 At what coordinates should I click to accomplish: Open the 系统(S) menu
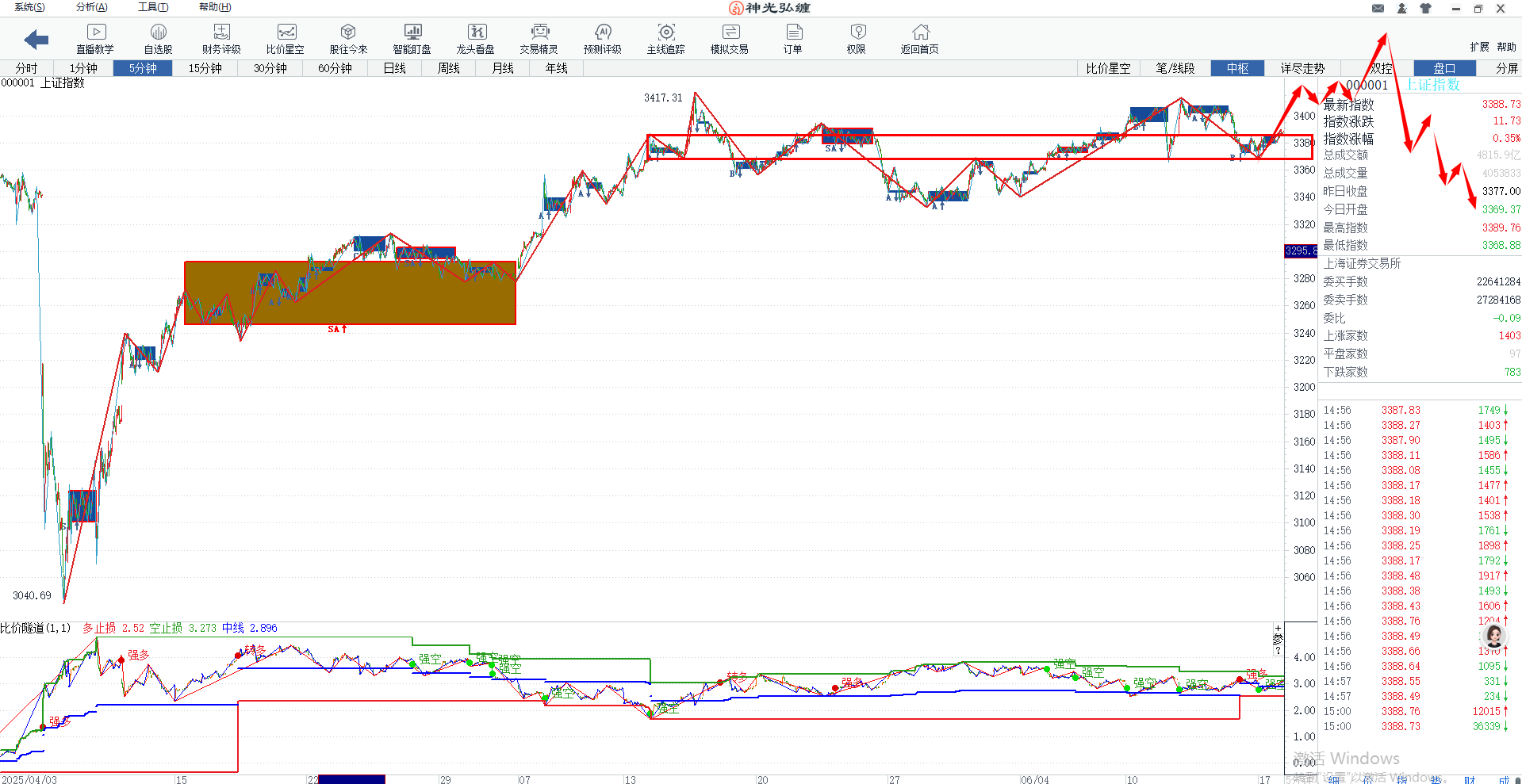tap(29, 7)
